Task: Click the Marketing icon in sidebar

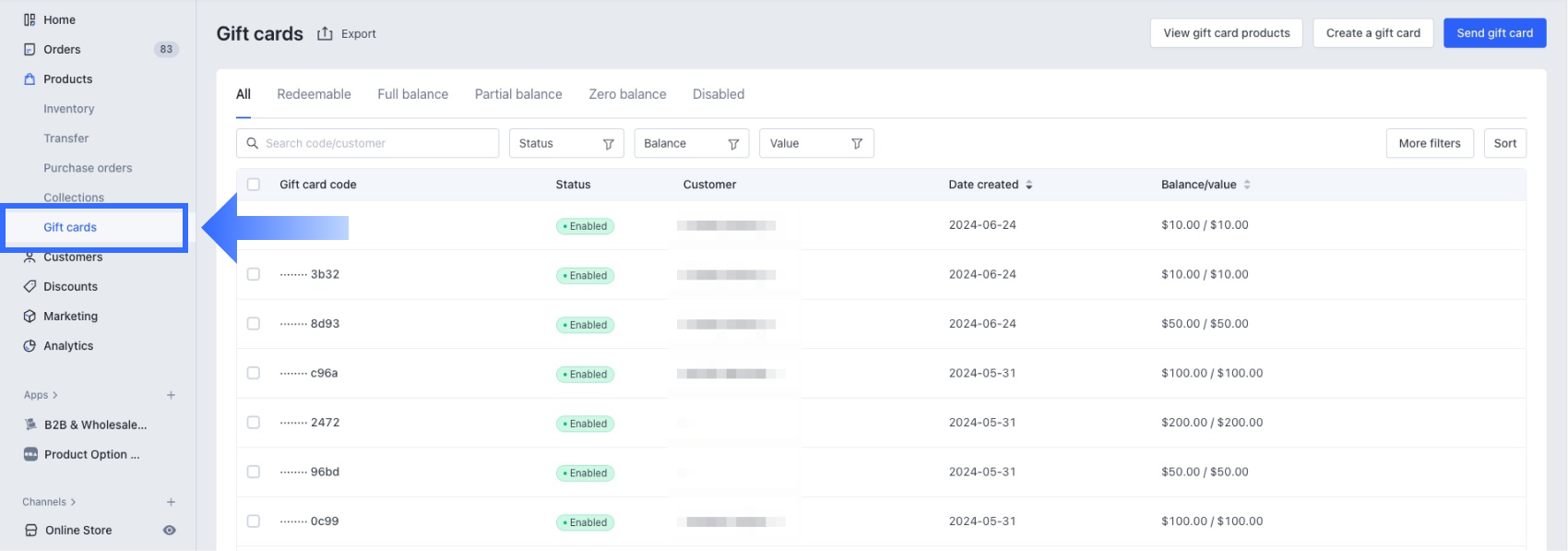Action: [30, 316]
